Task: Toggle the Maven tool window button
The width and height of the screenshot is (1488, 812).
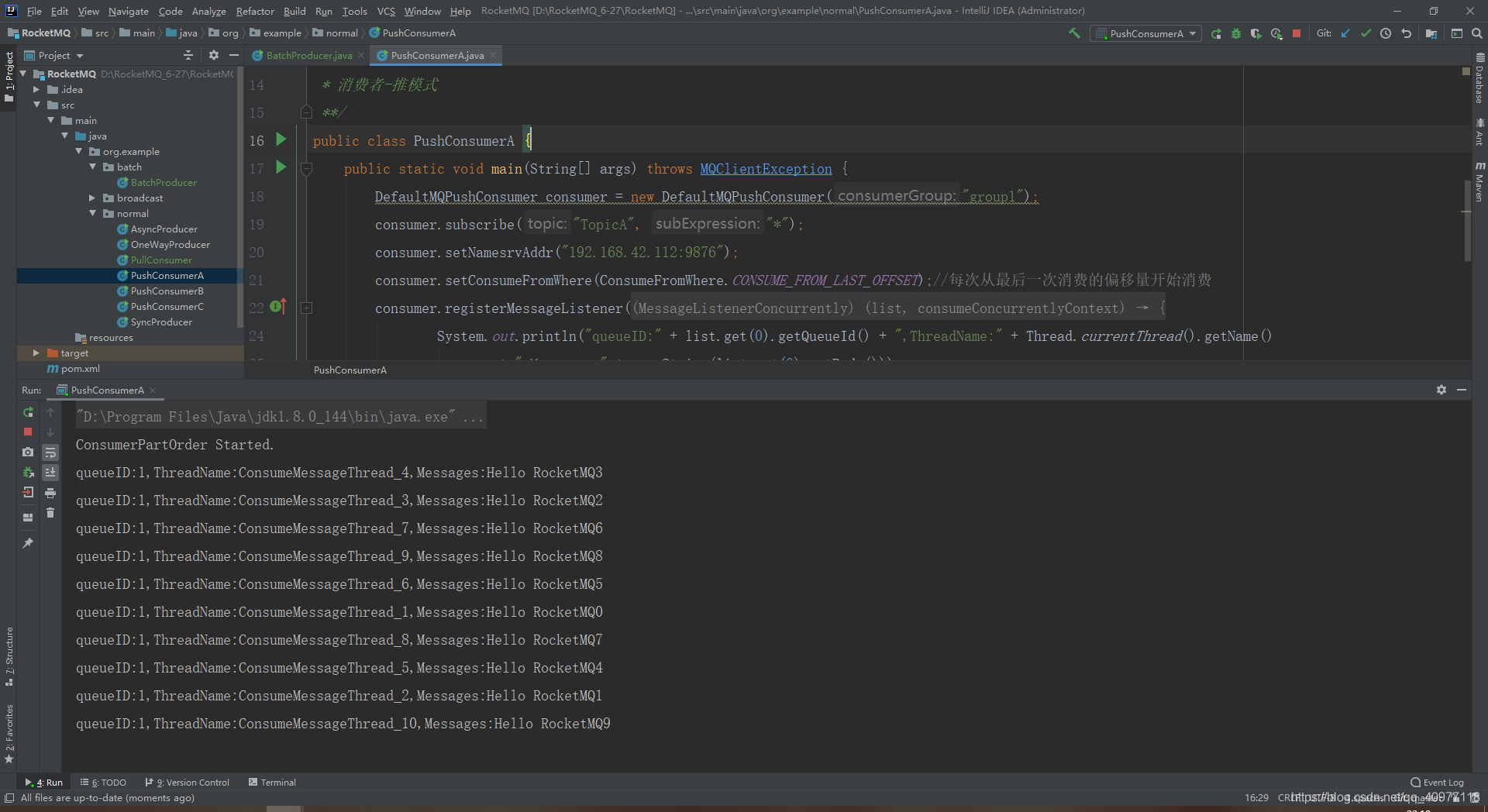Action: [1479, 181]
